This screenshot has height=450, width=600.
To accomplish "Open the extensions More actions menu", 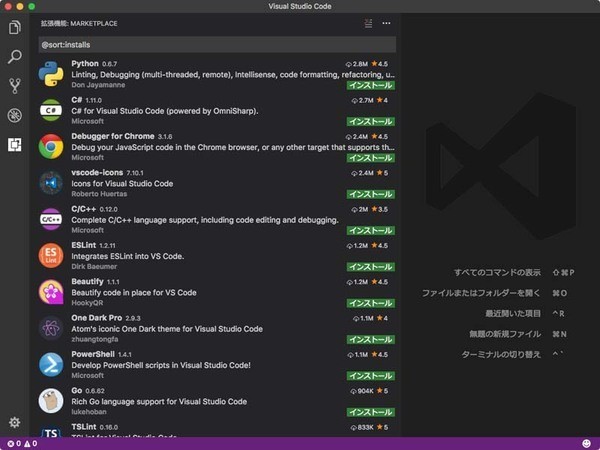I will (386, 23).
